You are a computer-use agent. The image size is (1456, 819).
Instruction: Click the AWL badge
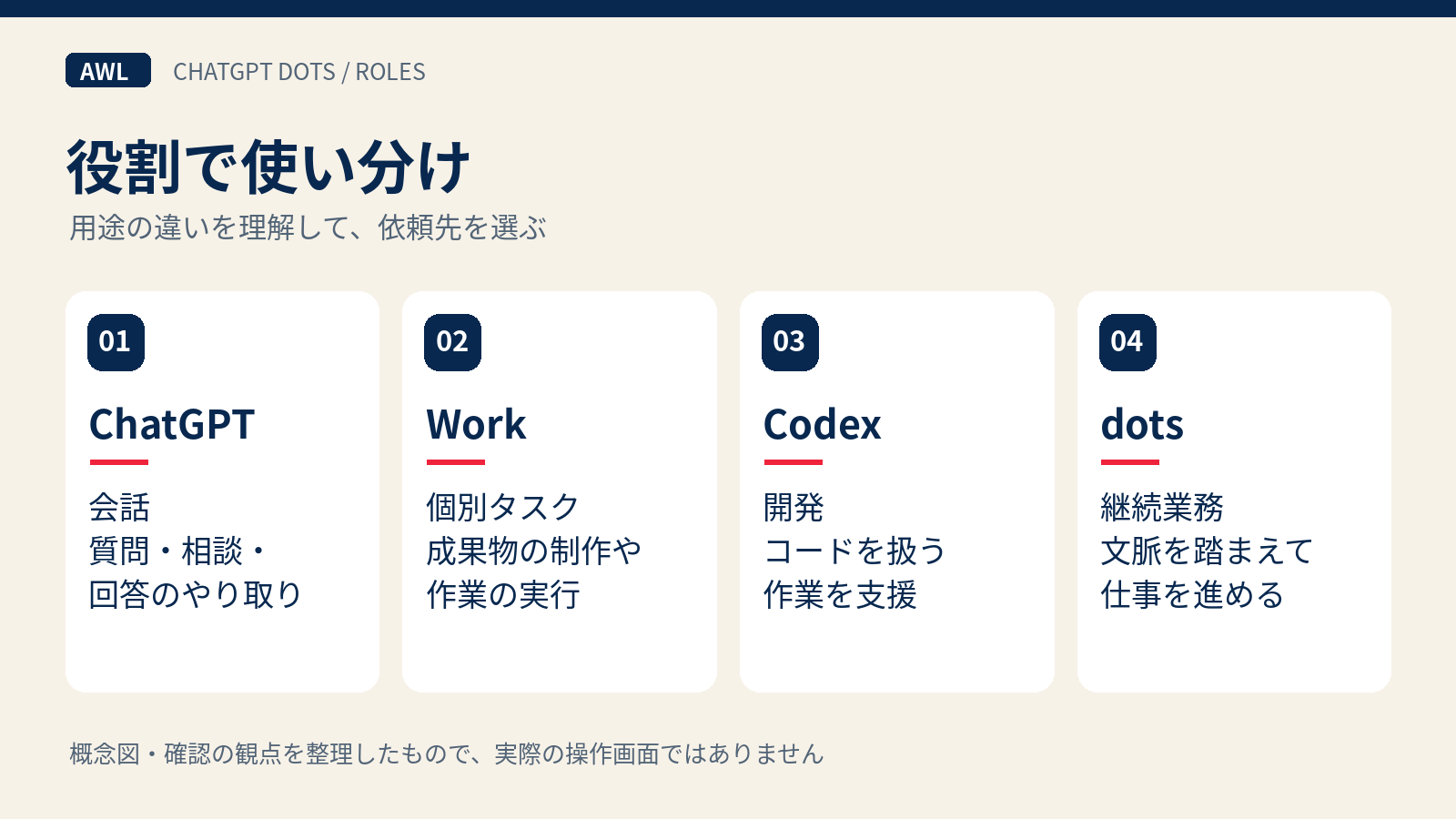[x=108, y=70]
